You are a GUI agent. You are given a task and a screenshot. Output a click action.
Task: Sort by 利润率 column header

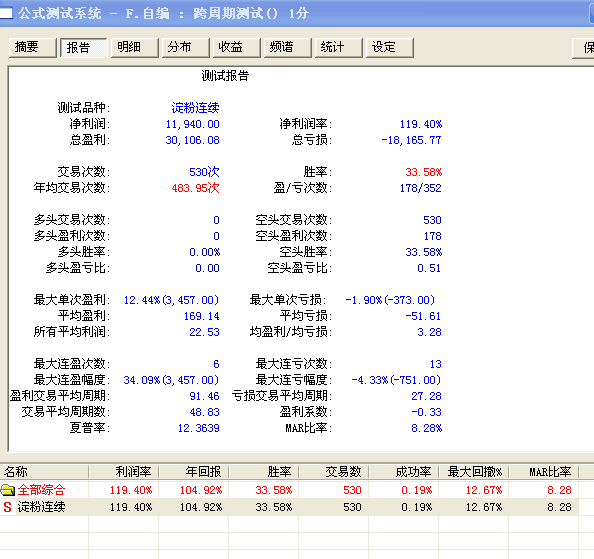pyautogui.click(x=123, y=472)
